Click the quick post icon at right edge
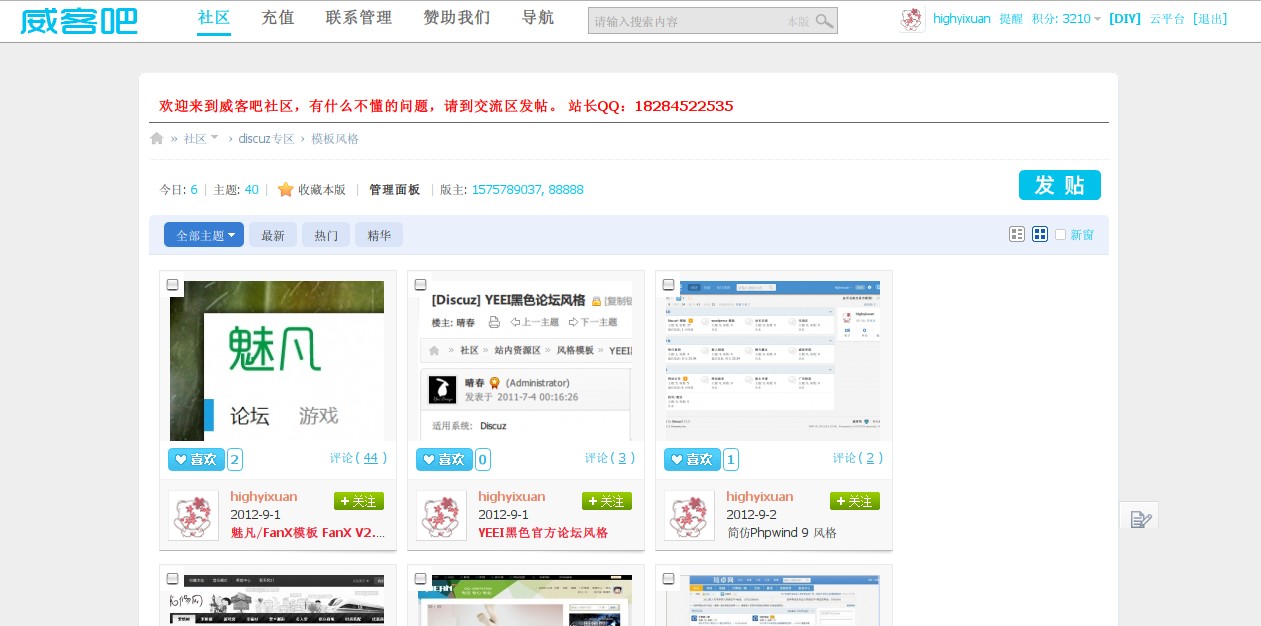 click(x=1140, y=518)
